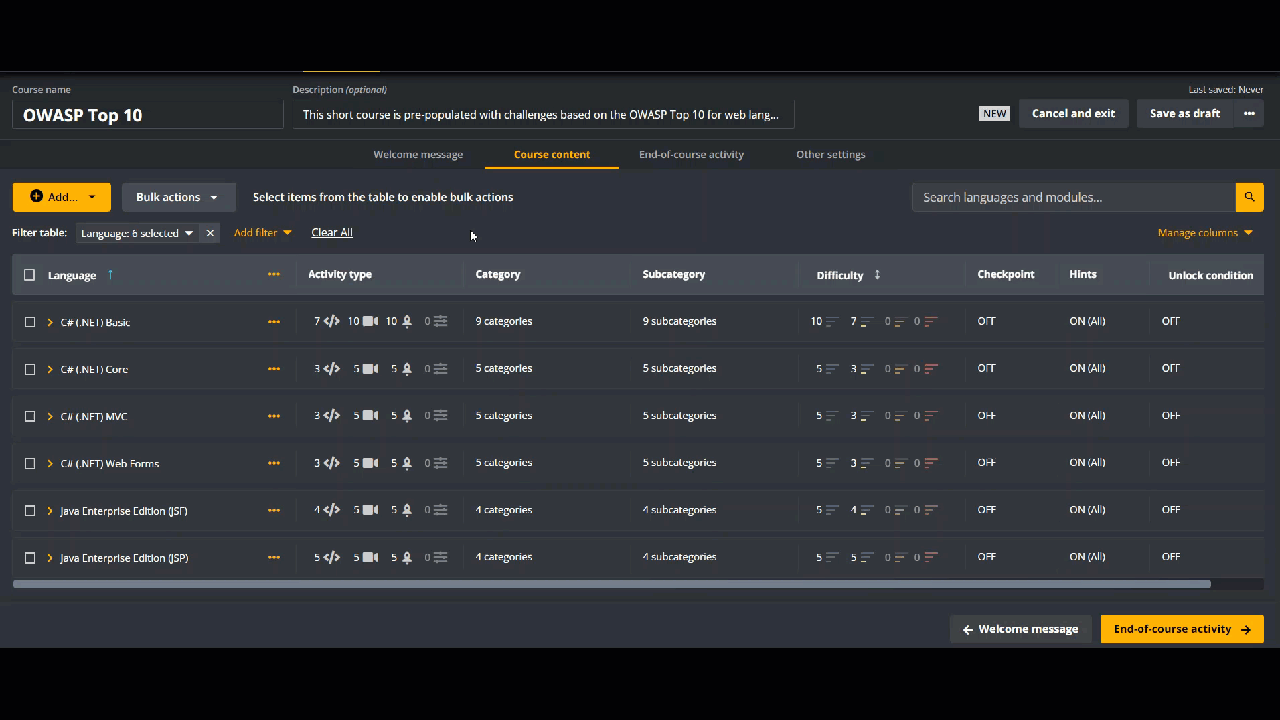
Task: Check the Java Enterprise Edition (JSF) row checkbox
Action: pyautogui.click(x=29, y=510)
